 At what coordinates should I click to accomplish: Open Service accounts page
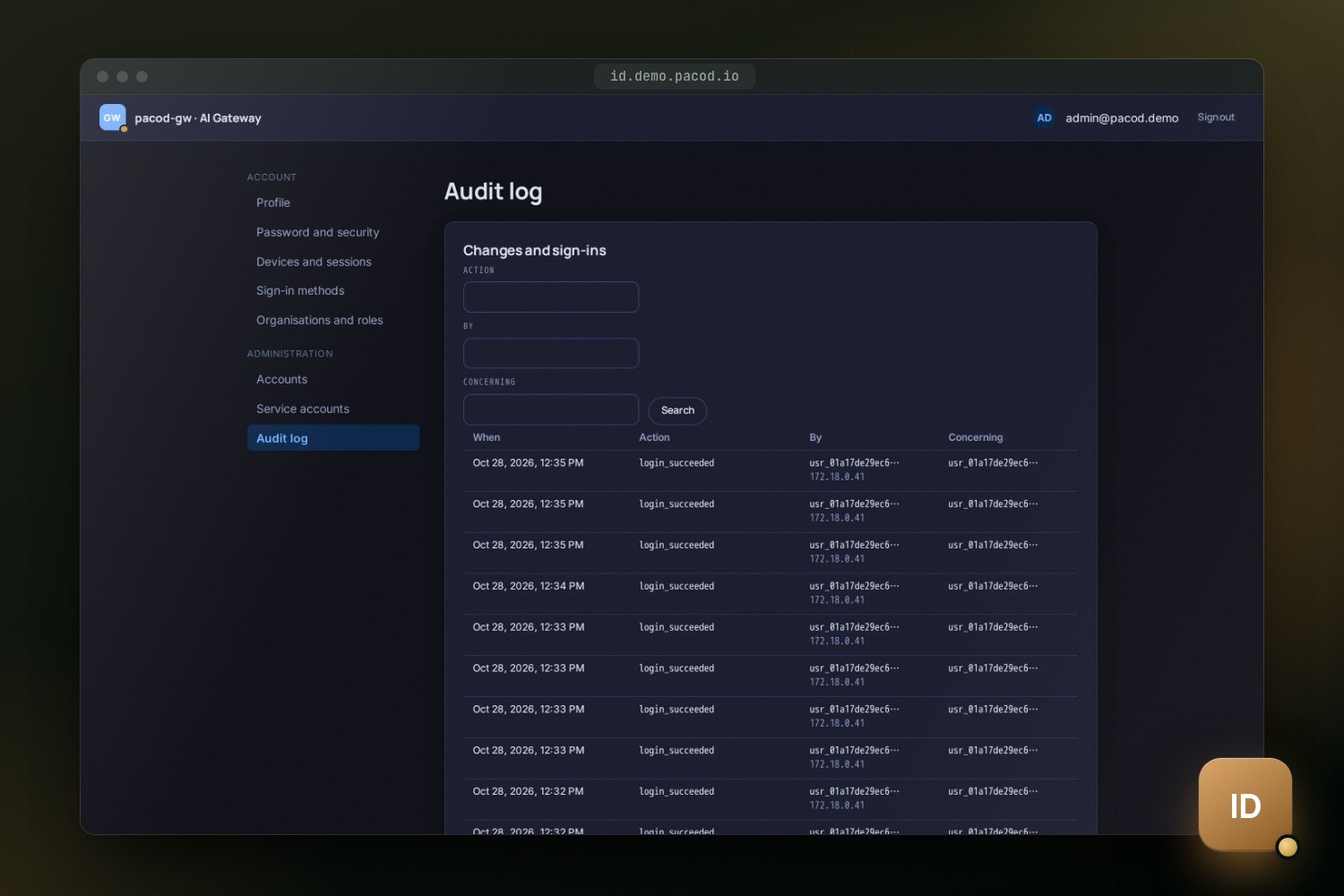click(x=303, y=409)
